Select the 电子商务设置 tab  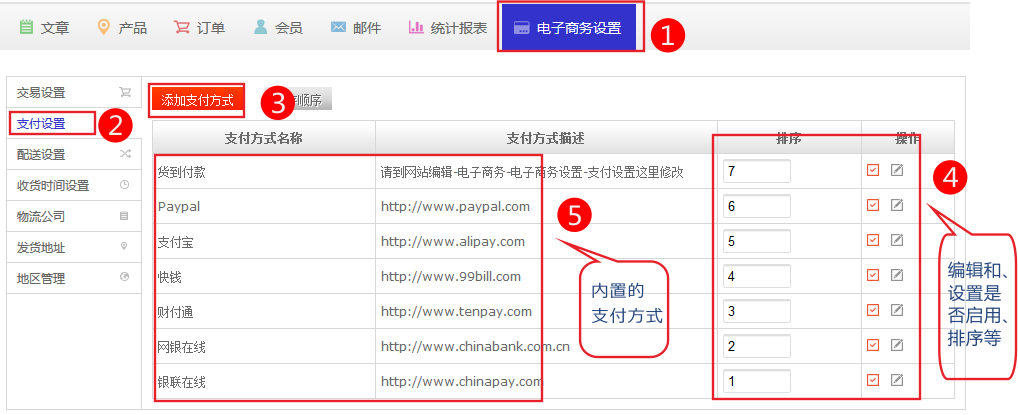567,28
